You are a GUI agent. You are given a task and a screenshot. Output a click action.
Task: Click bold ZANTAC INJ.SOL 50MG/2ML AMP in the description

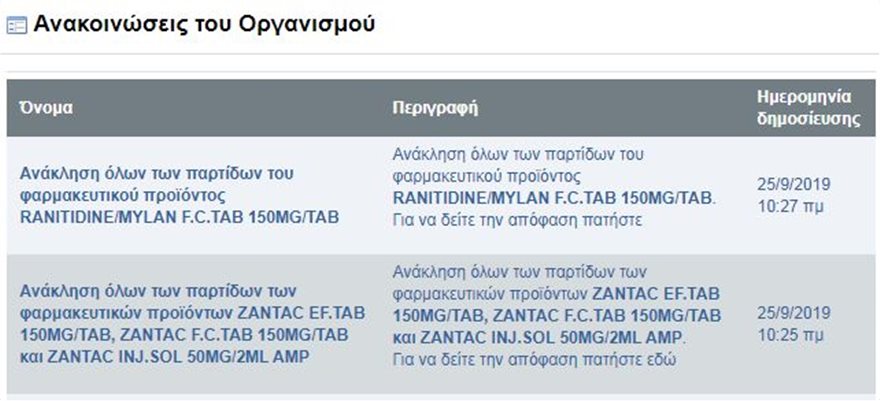tap(551, 338)
